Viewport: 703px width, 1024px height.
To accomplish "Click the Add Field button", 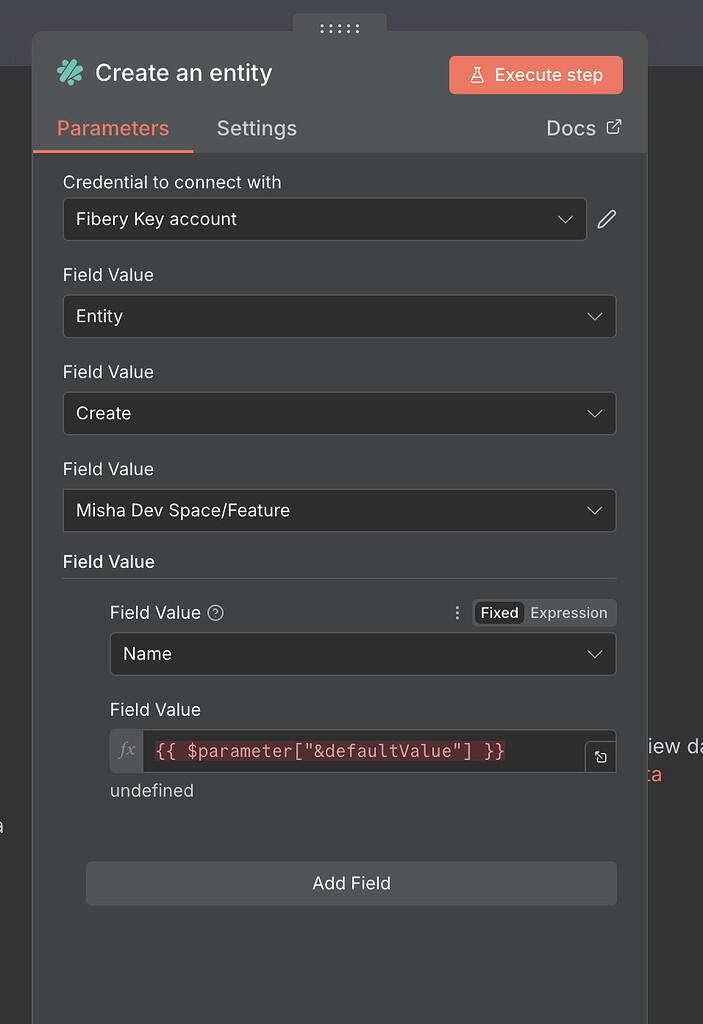I will click(x=351, y=883).
